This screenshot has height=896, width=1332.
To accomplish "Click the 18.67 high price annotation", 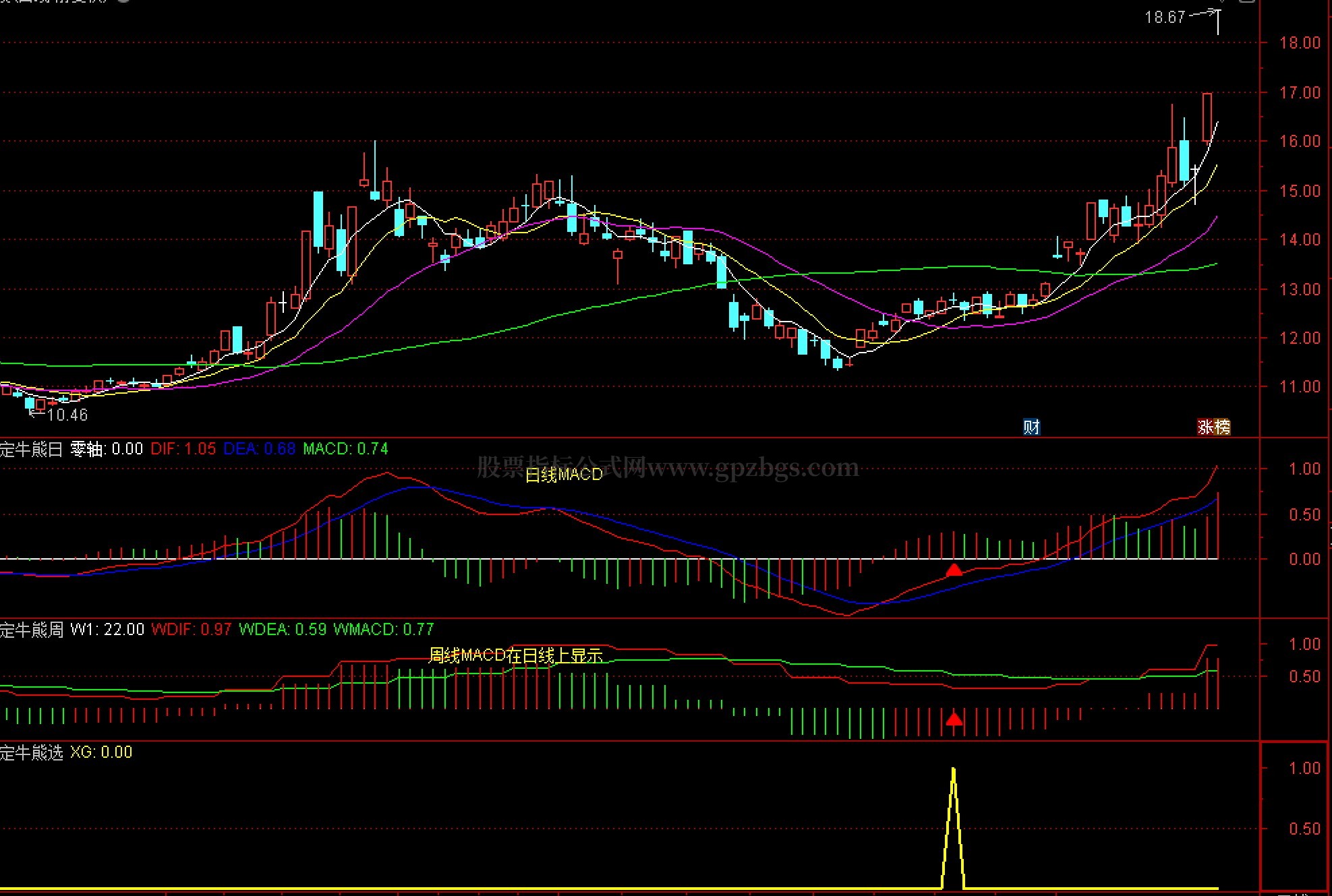I will click(1165, 18).
